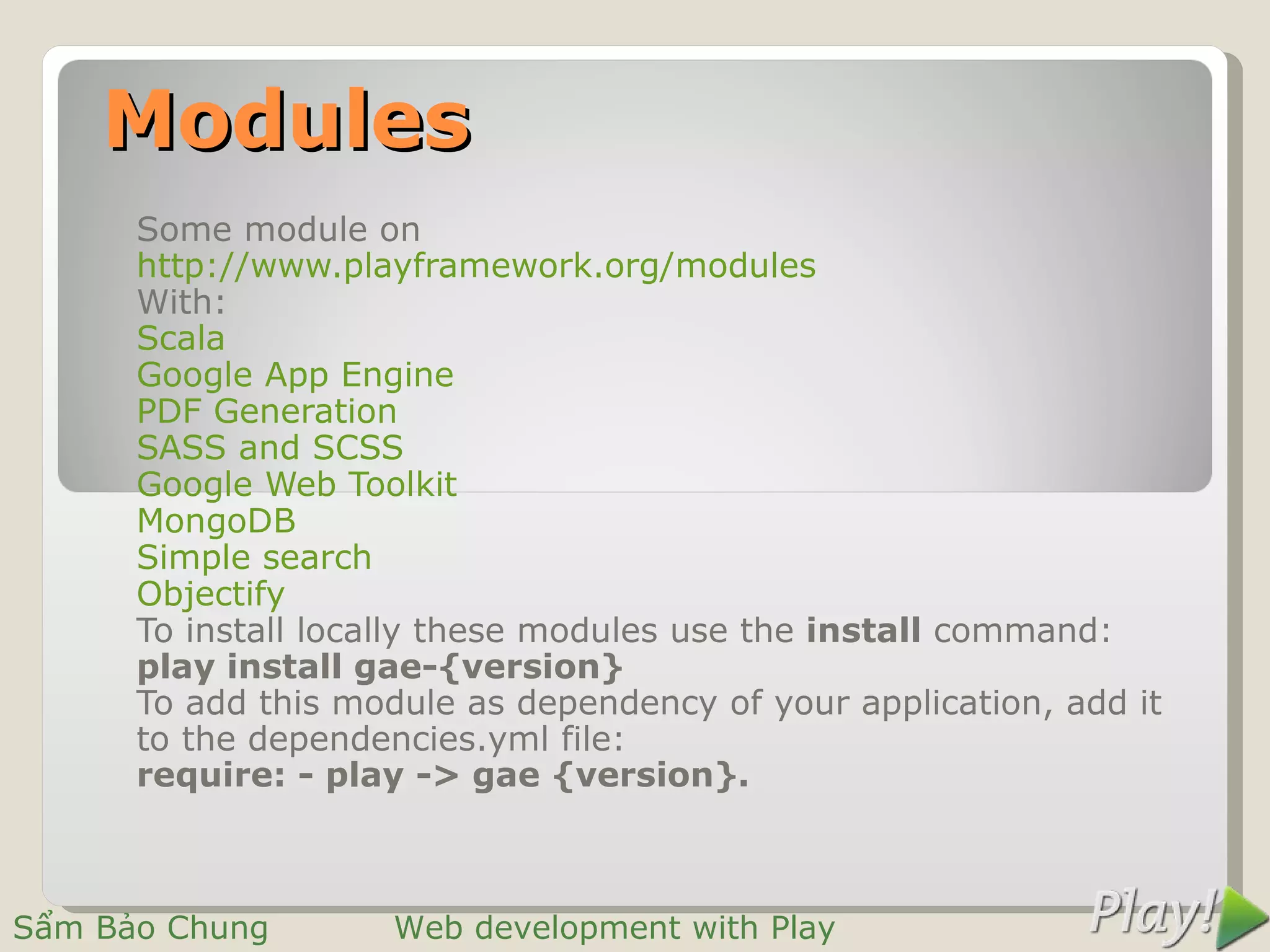Viewport: 1270px width, 952px height.
Task: Click 'to the dependencies.yml file:' text
Action: coord(380,739)
